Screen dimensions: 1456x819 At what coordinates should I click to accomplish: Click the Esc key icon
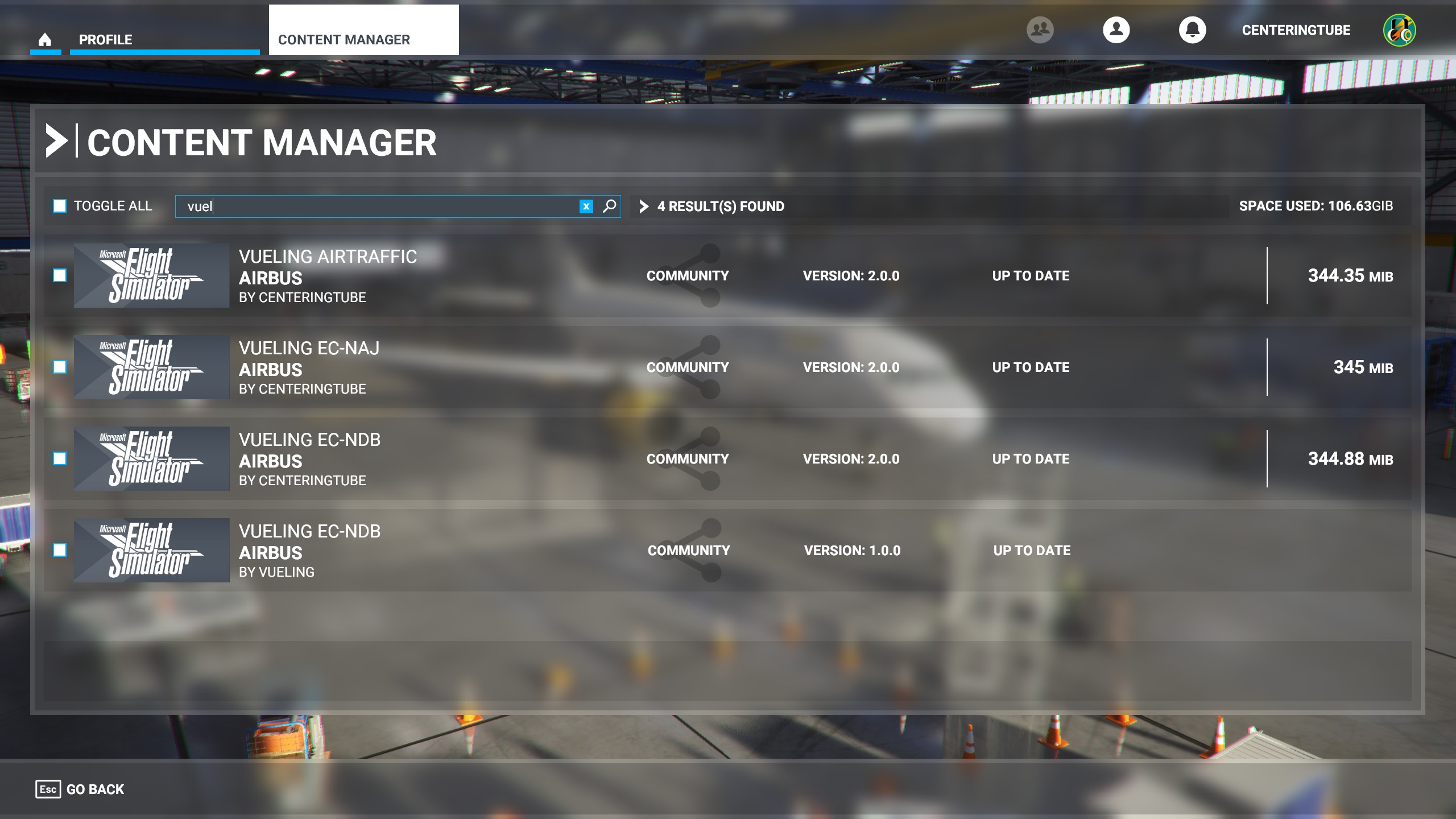point(48,789)
